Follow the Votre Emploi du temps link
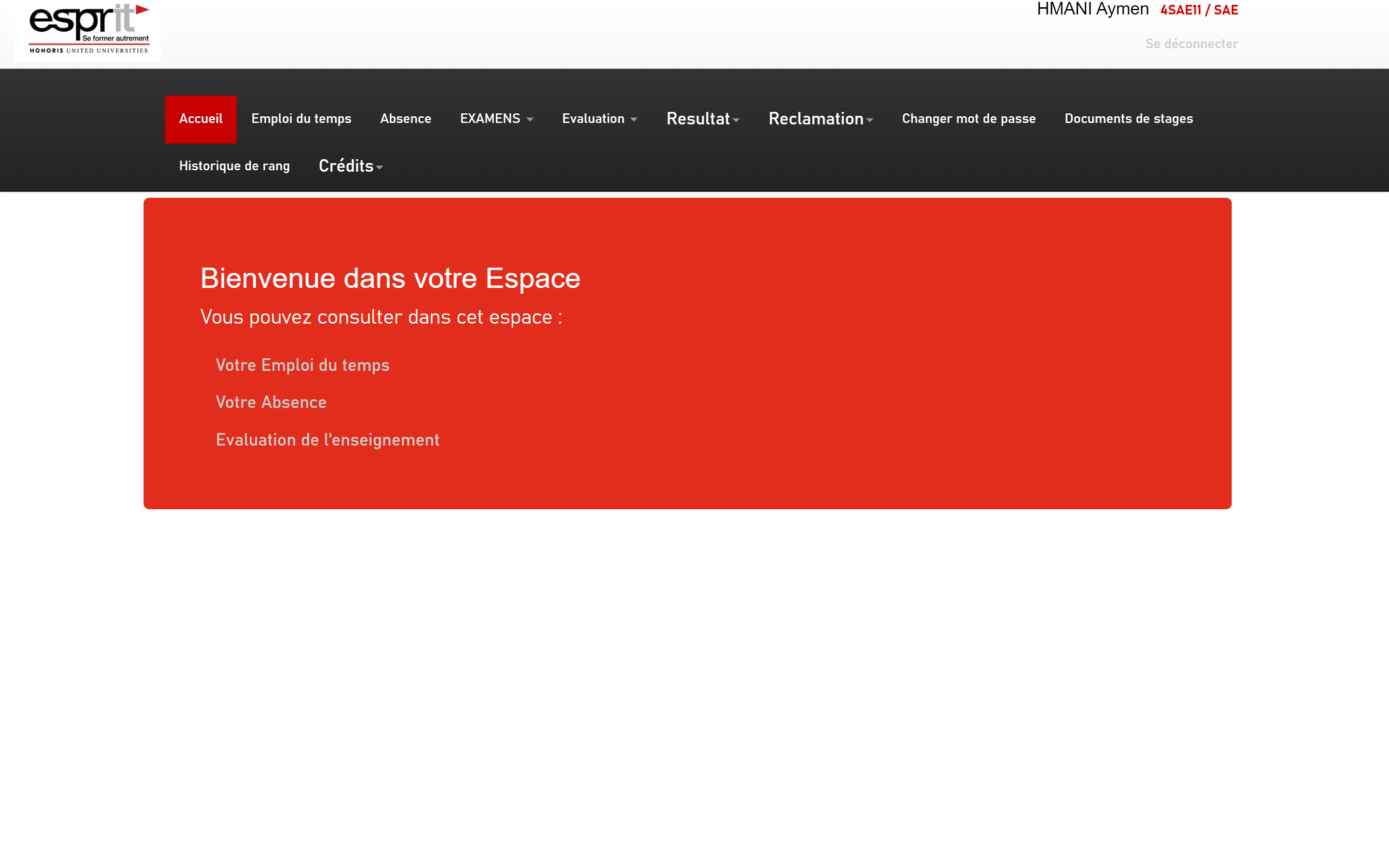This screenshot has height=868, width=1389. 302,365
